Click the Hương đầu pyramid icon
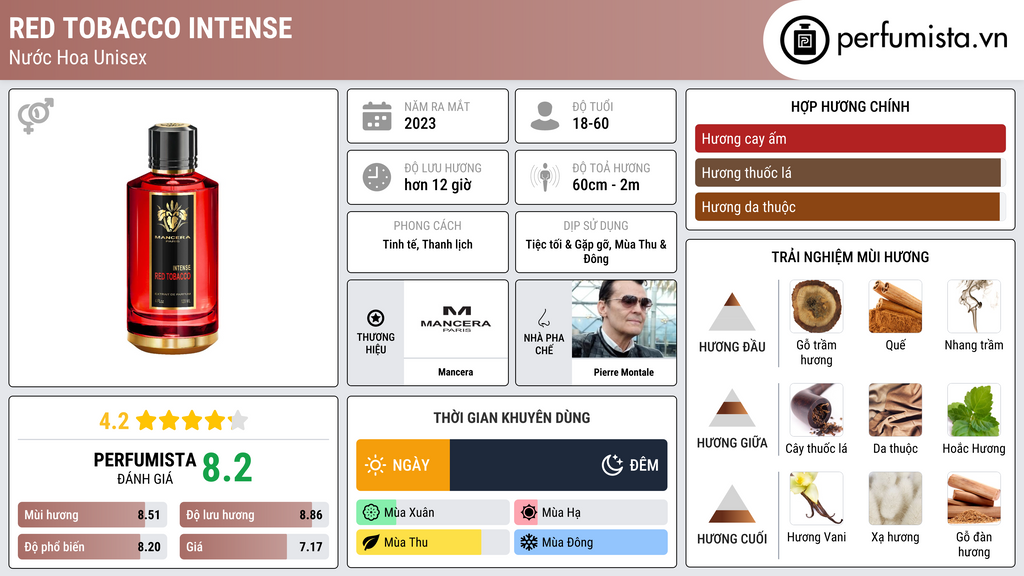 pyautogui.click(x=732, y=312)
